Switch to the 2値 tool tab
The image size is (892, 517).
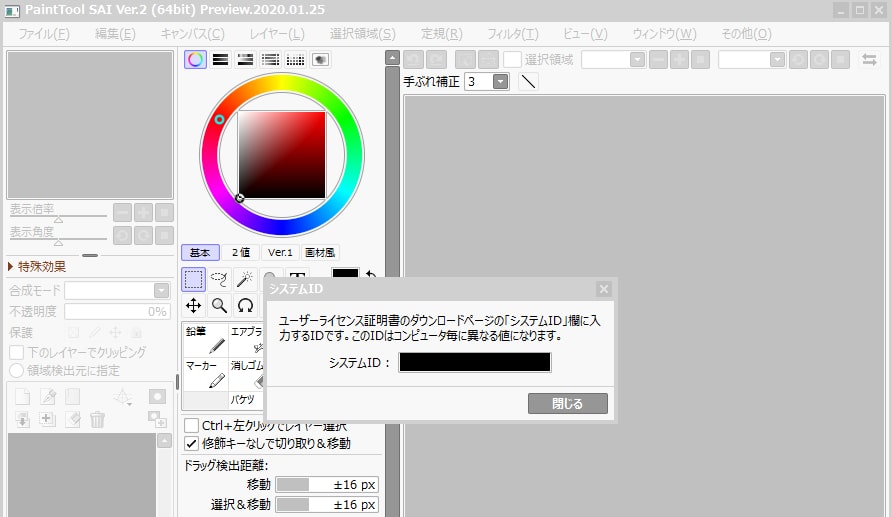point(241,253)
